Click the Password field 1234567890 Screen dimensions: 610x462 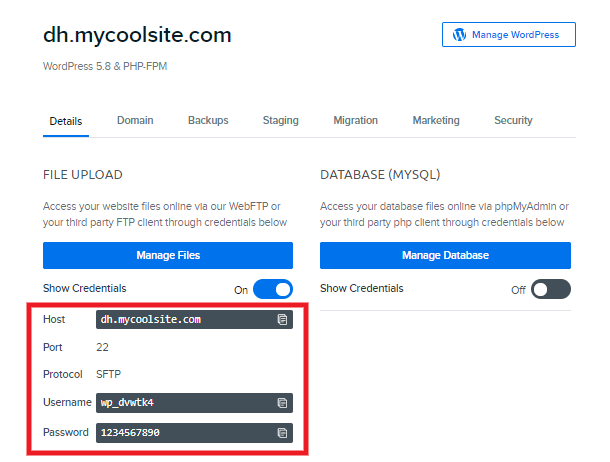coord(195,432)
